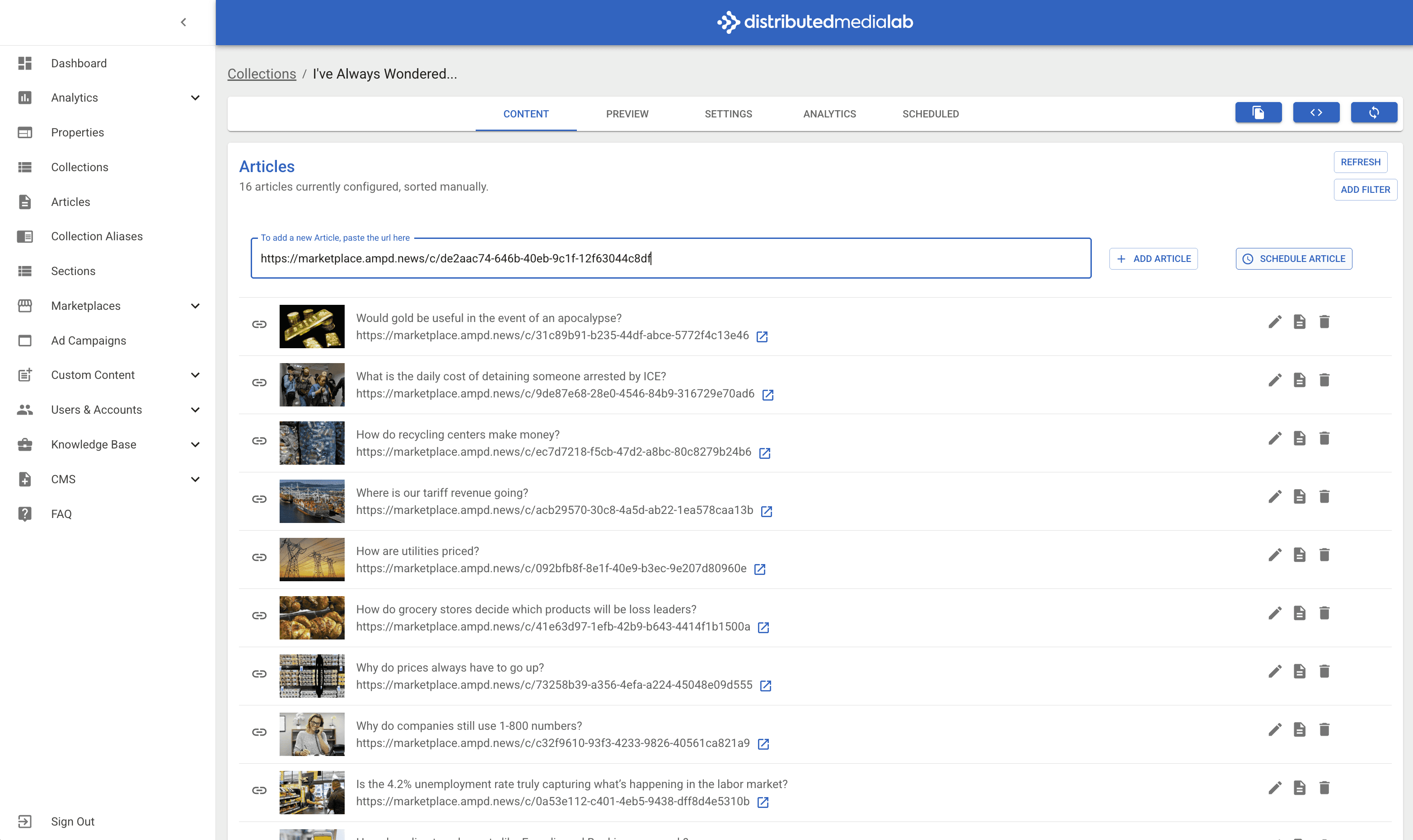Click the sync refresh icon button
The width and height of the screenshot is (1413, 840).
pos(1373,112)
